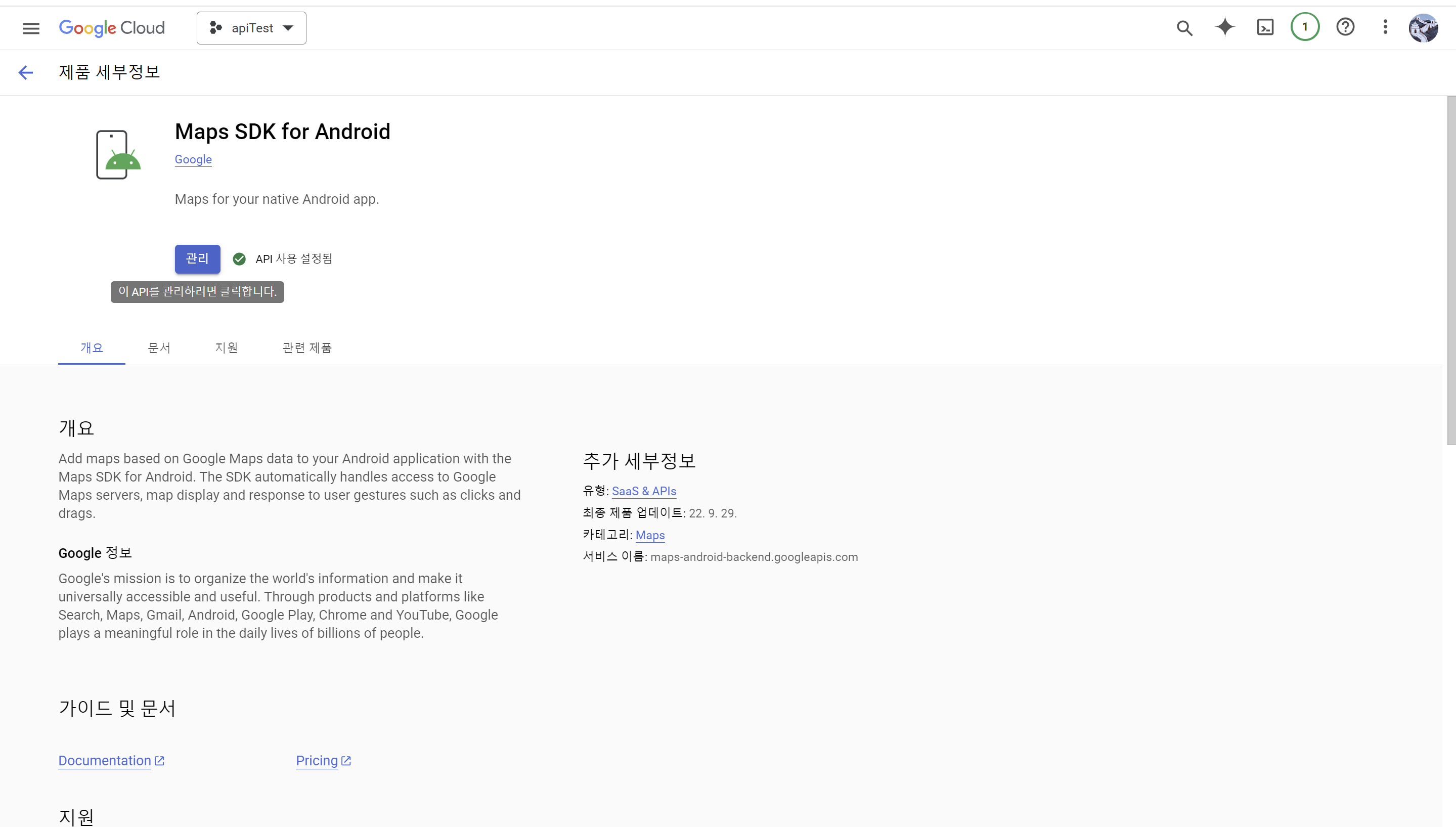The height and width of the screenshot is (827, 1456).
Task: Click the 관리 manage button
Action: (x=197, y=259)
